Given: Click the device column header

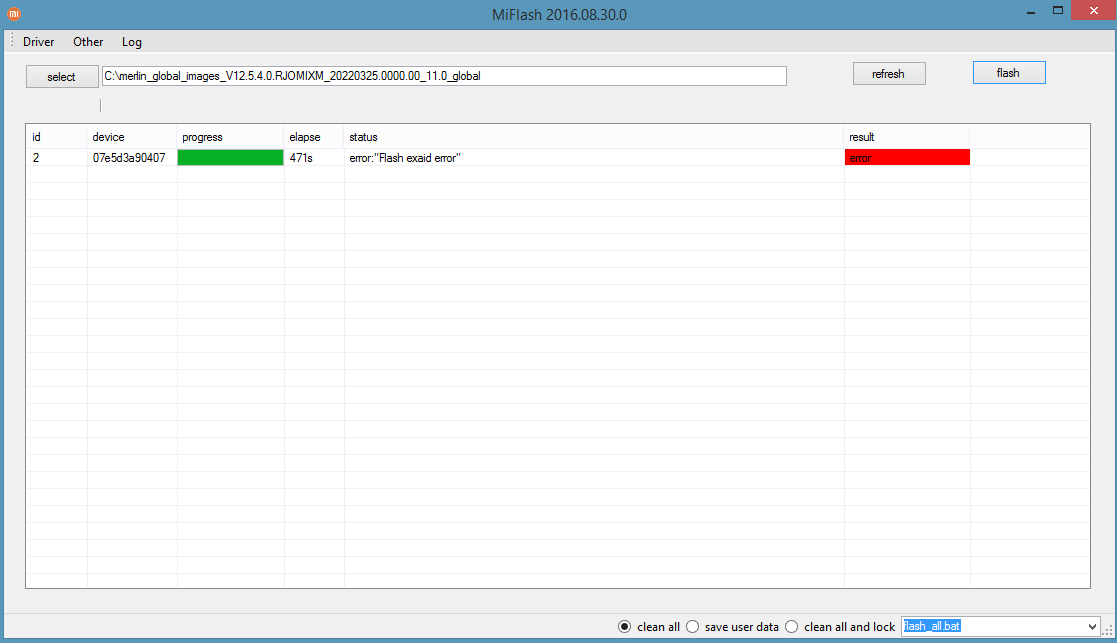Looking at the screenshot, I should pyautogui.click(x=132, y=137).
